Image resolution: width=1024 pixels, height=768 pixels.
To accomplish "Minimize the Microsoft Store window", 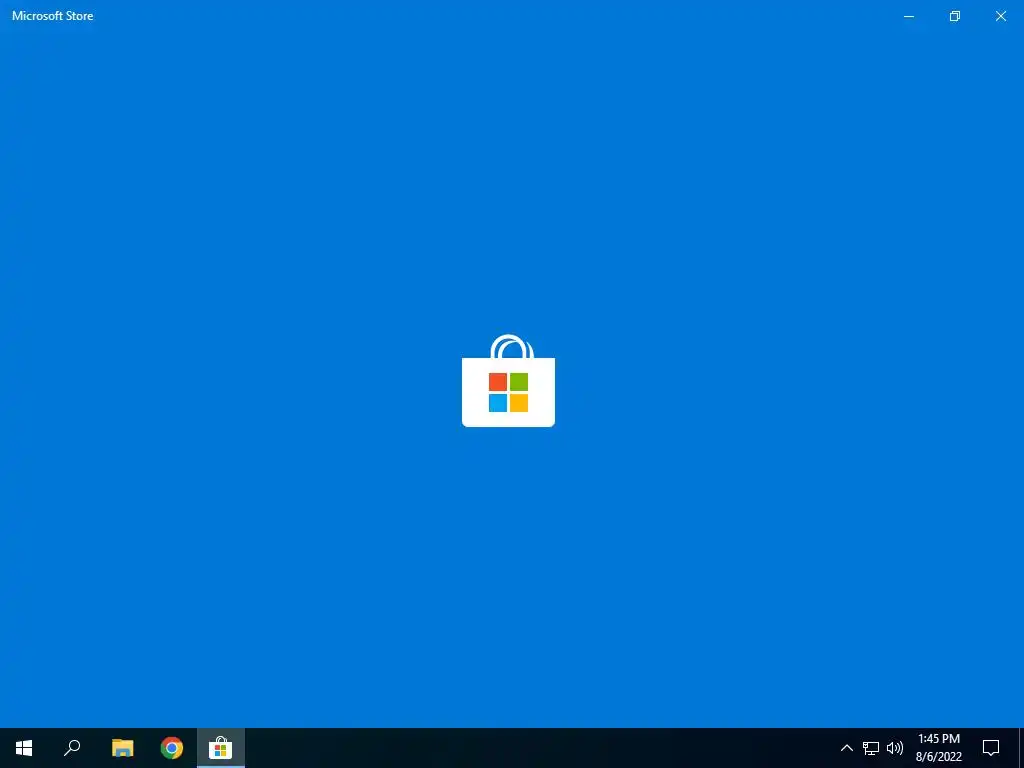I will pyautogui.click(x=908, y=16).
